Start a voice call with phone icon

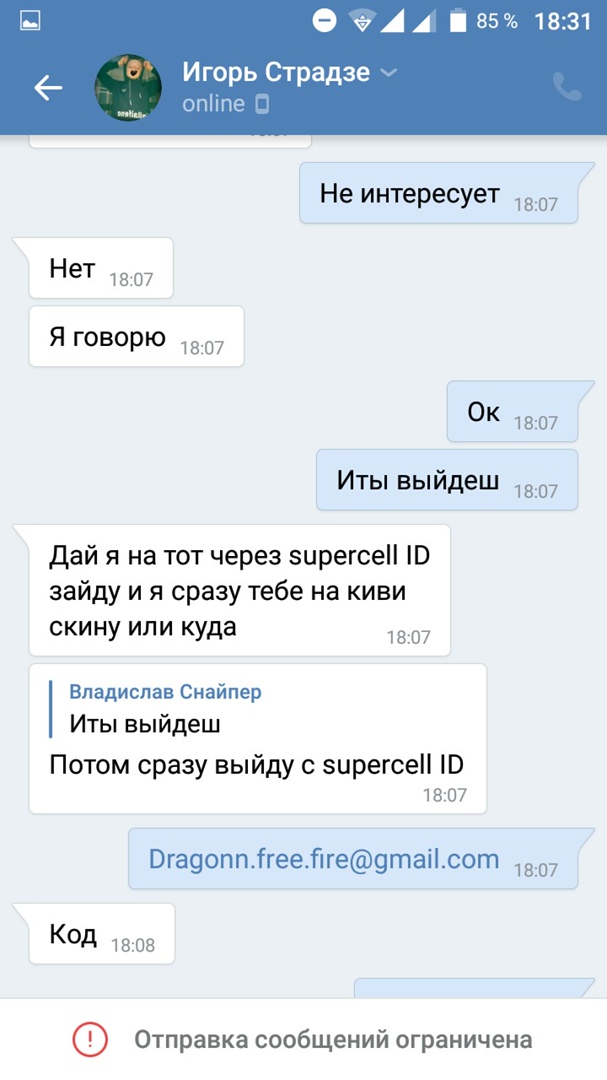click(x=567, y=87)
